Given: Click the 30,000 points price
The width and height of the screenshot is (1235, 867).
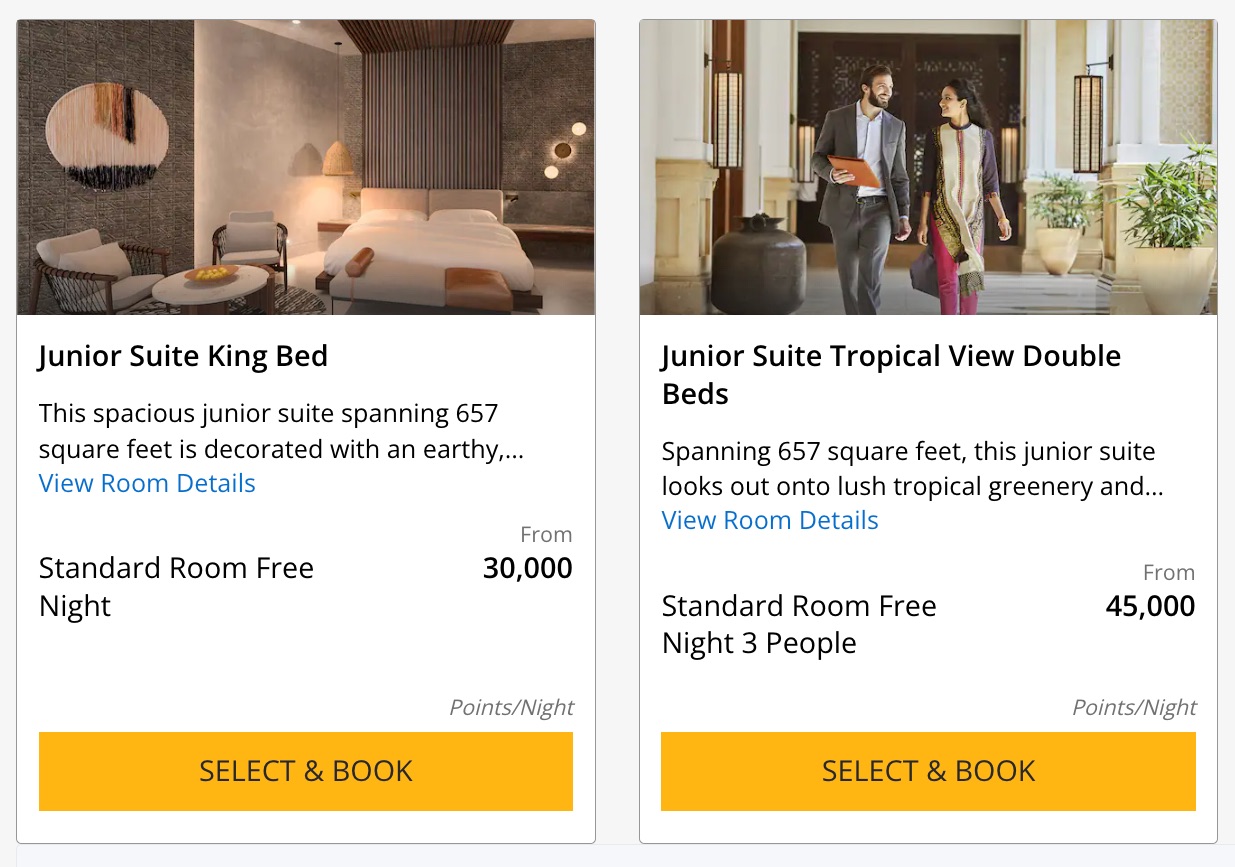Looking at the screenshot, I should click(527, 568).
